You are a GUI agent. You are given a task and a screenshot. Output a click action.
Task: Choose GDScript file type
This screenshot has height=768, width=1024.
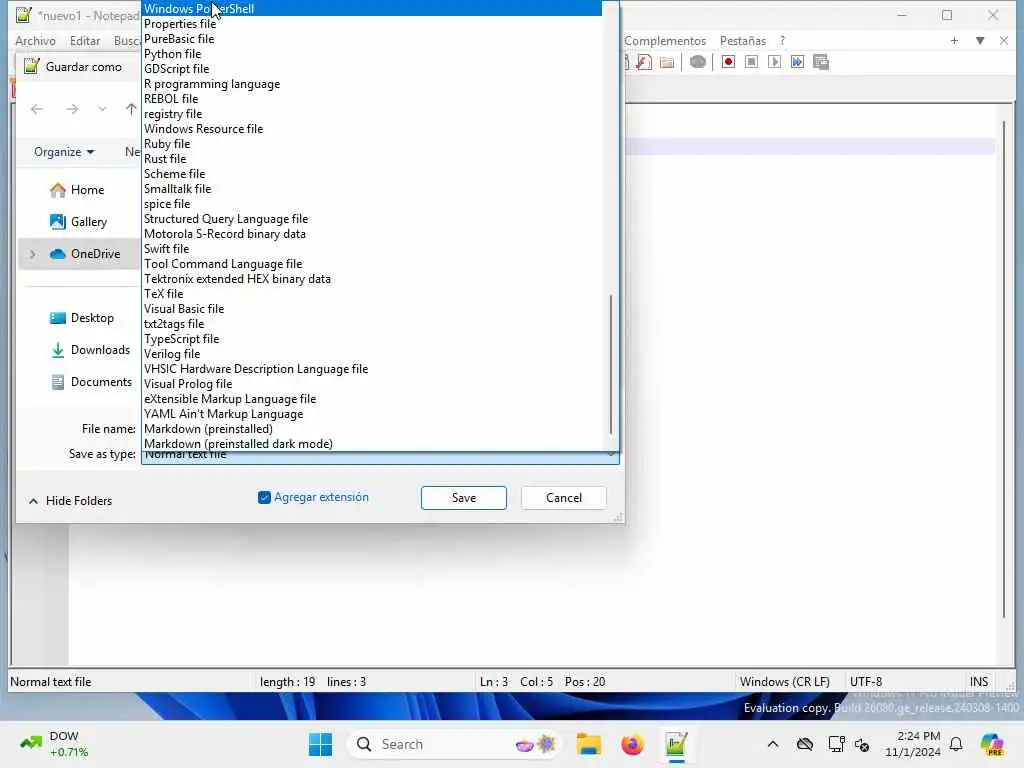(372, 69)
